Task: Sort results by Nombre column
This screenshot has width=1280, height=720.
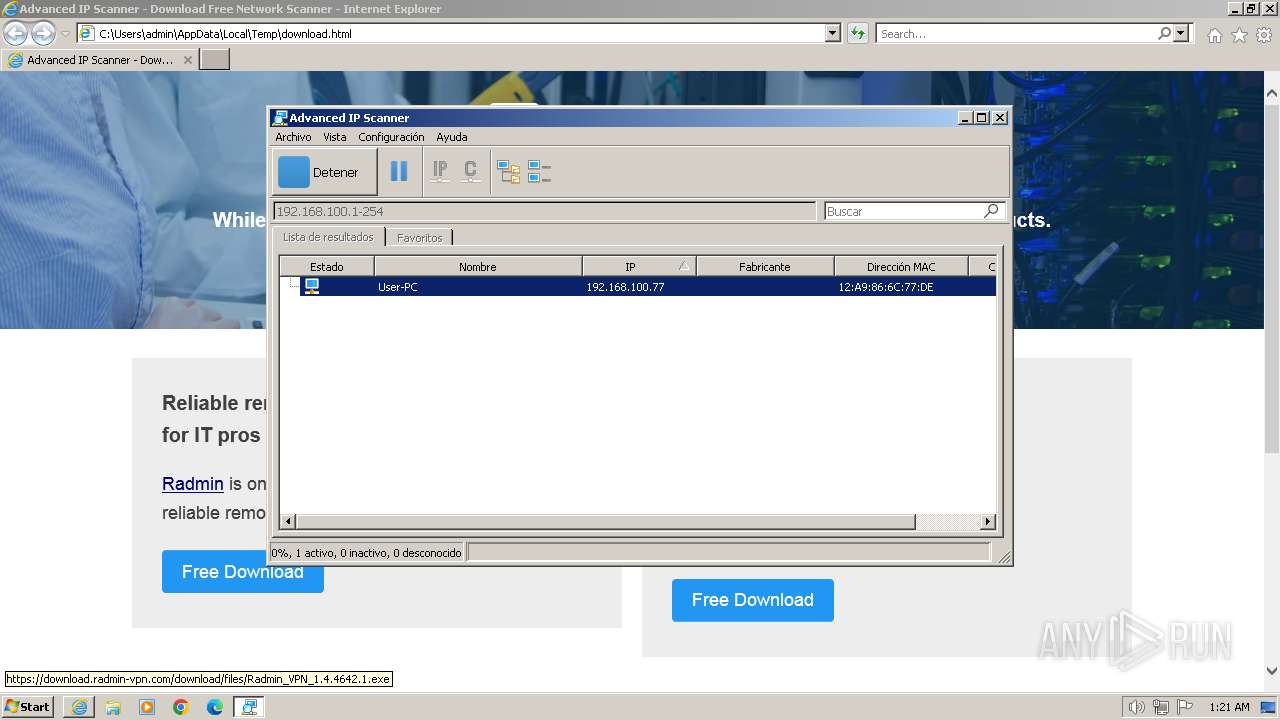Action: click(478, 267)
